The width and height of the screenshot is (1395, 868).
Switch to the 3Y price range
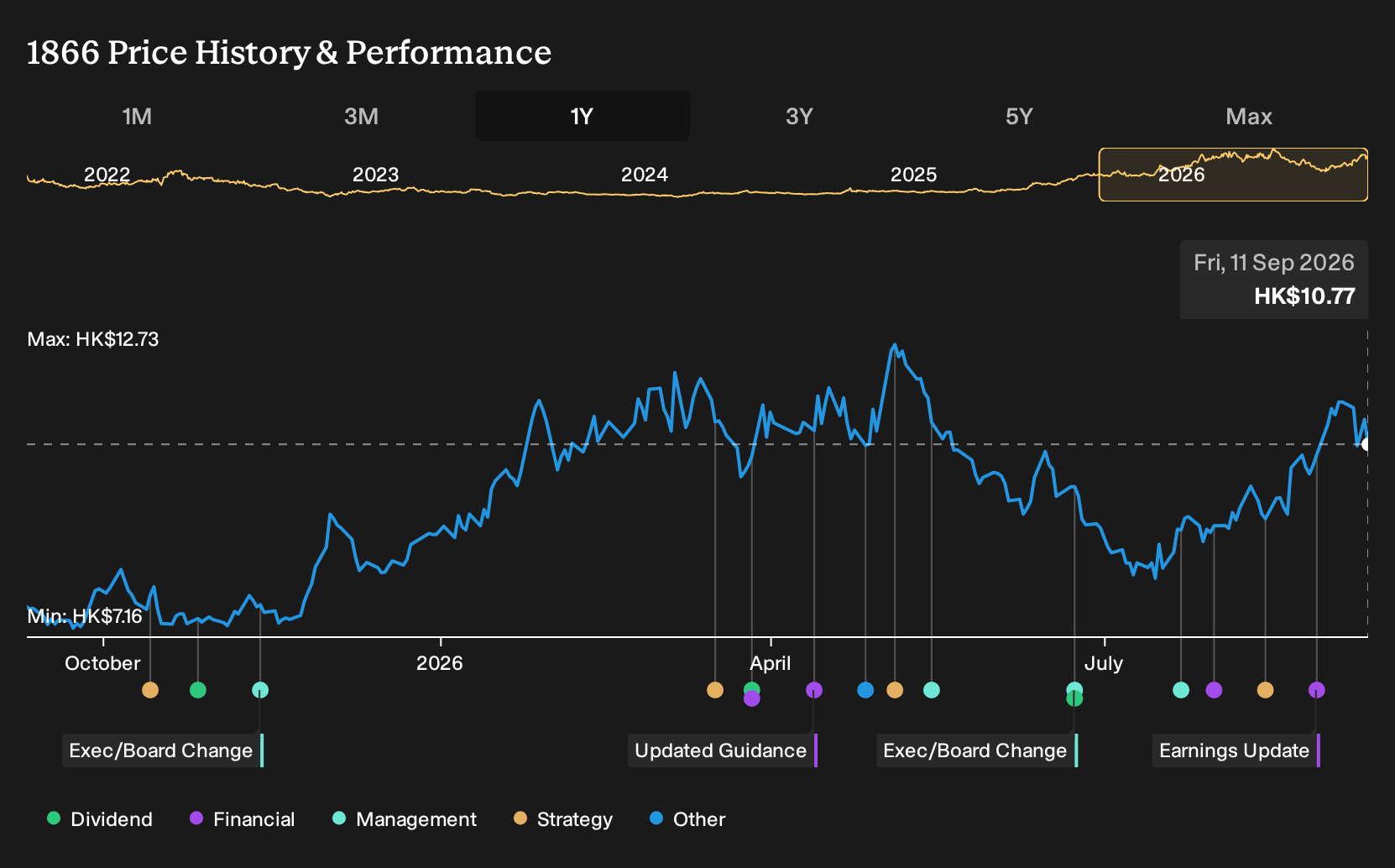click(799, 116)
